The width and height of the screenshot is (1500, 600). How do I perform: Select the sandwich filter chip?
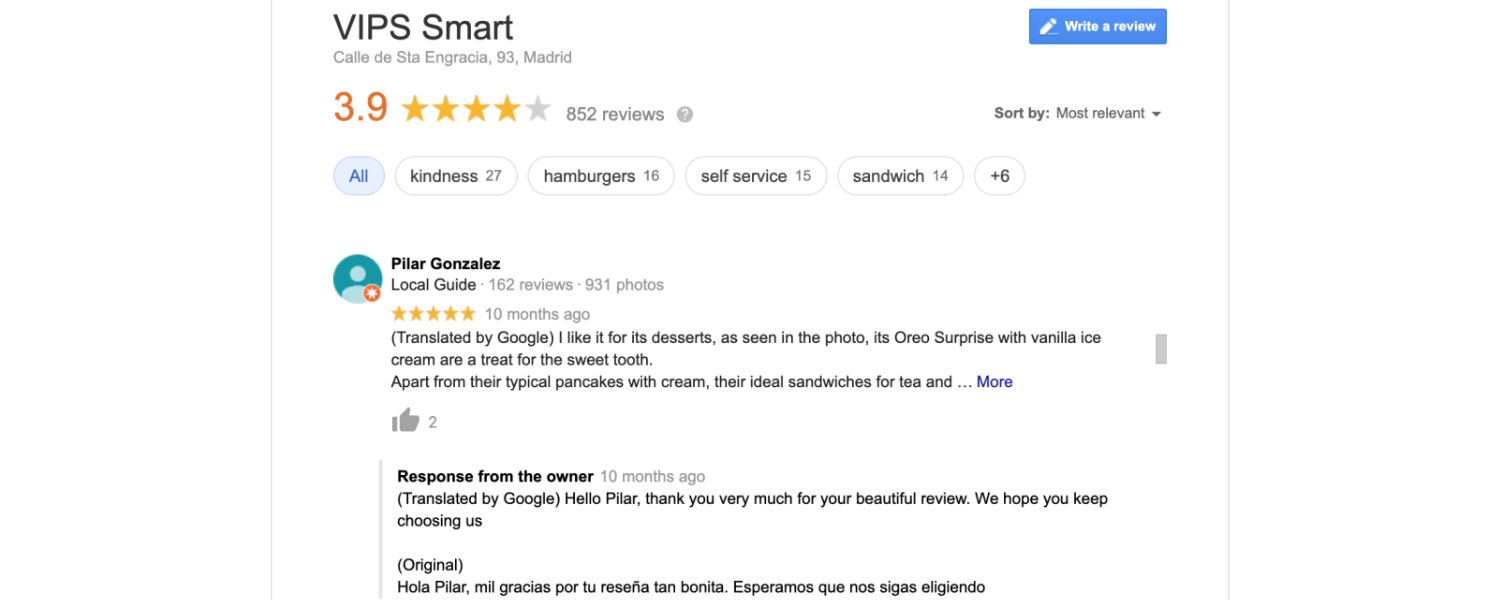pyautogui.click(x=899, y=175)
